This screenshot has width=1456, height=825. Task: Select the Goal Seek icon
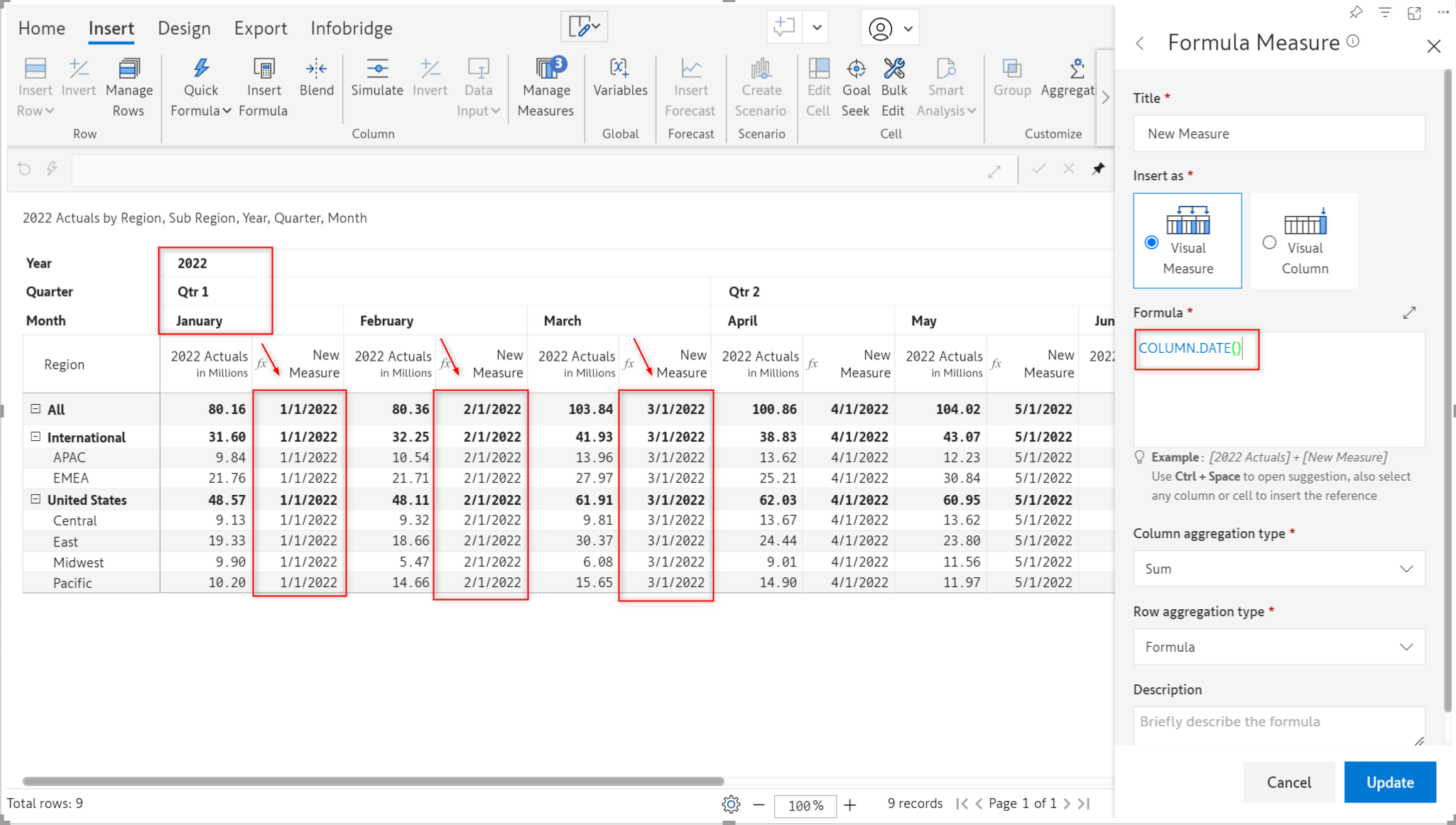click(x=856, y=70)
